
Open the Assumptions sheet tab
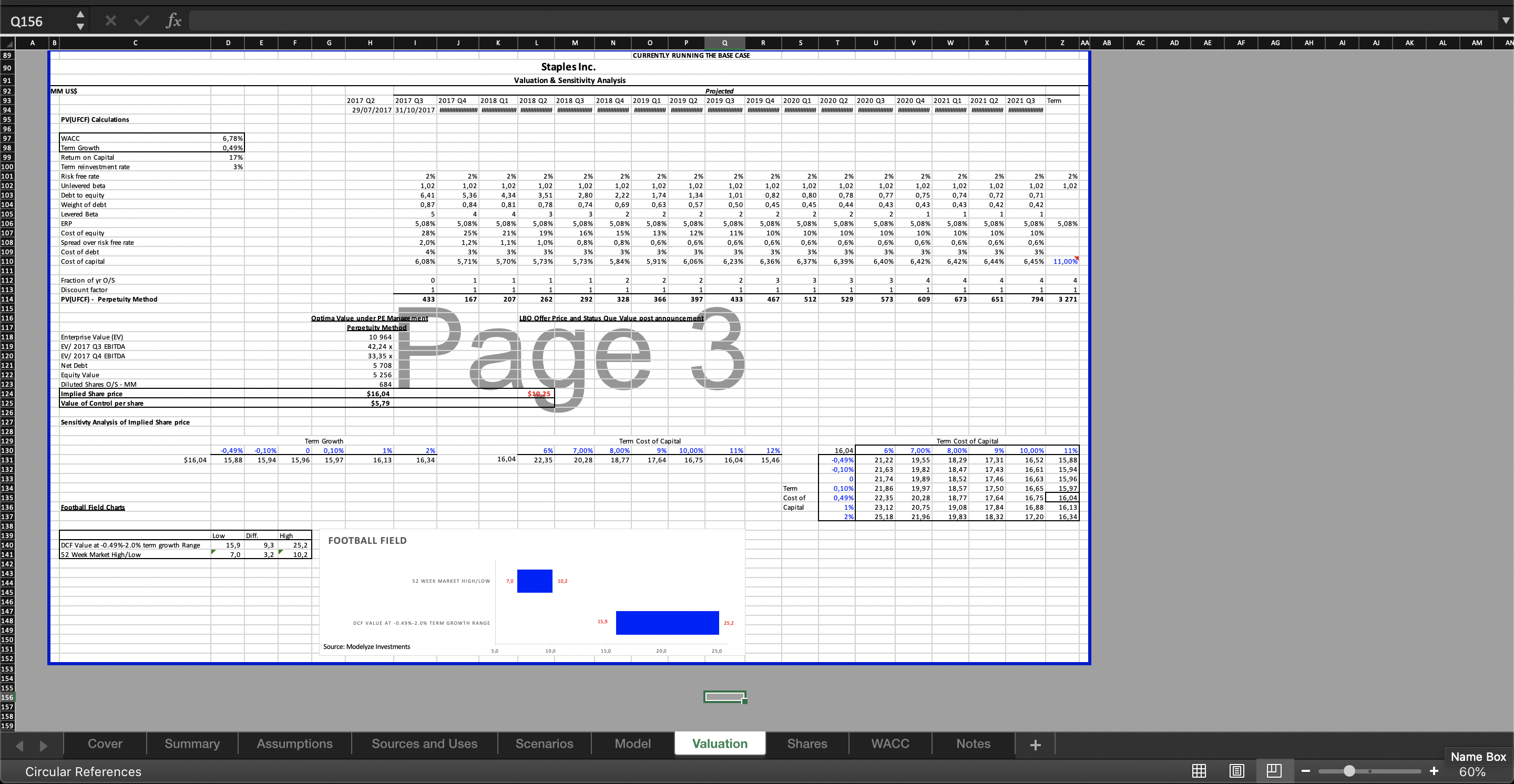294,744
